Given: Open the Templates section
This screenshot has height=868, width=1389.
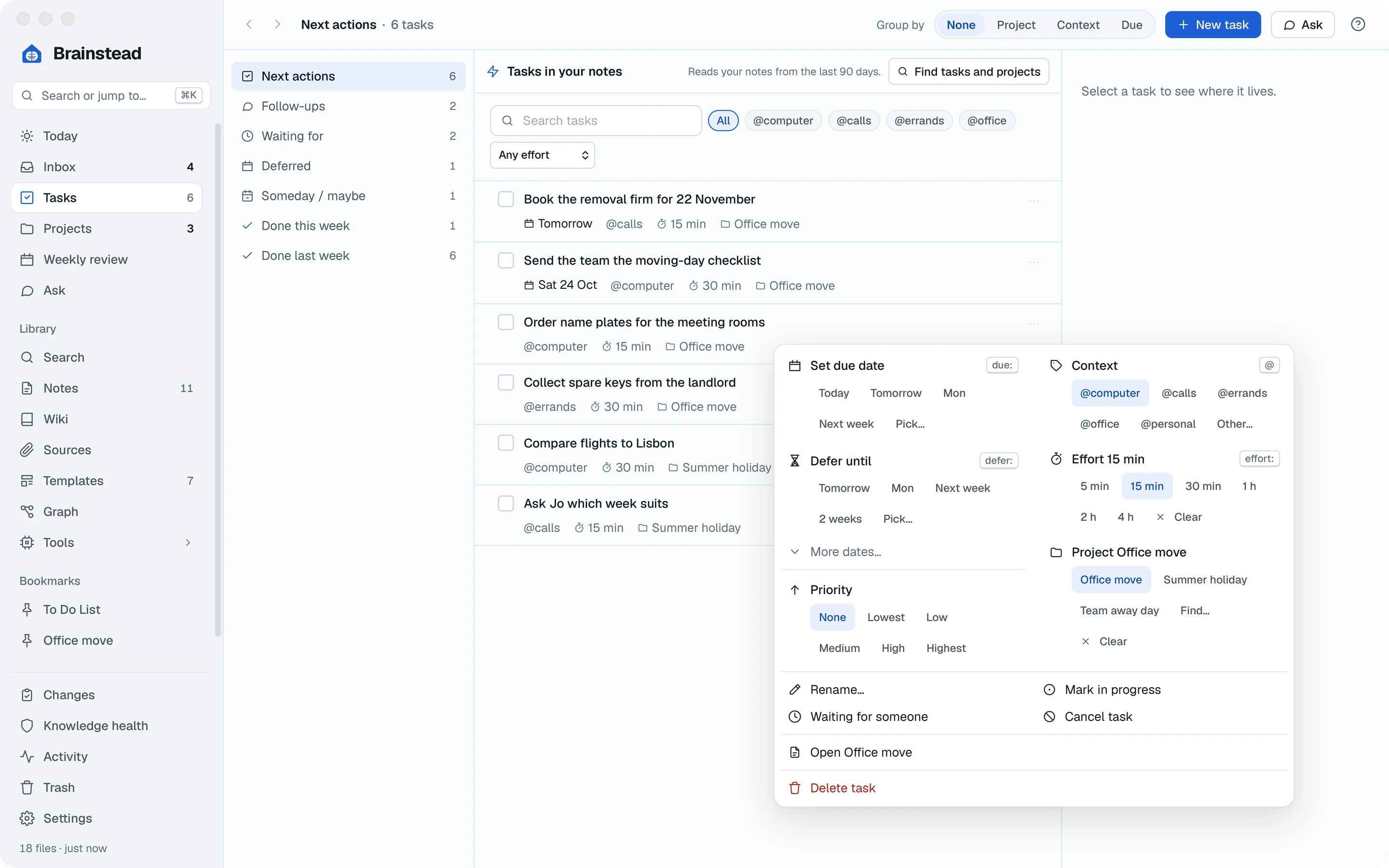Looking at the screenshot, I should (107, 481).
